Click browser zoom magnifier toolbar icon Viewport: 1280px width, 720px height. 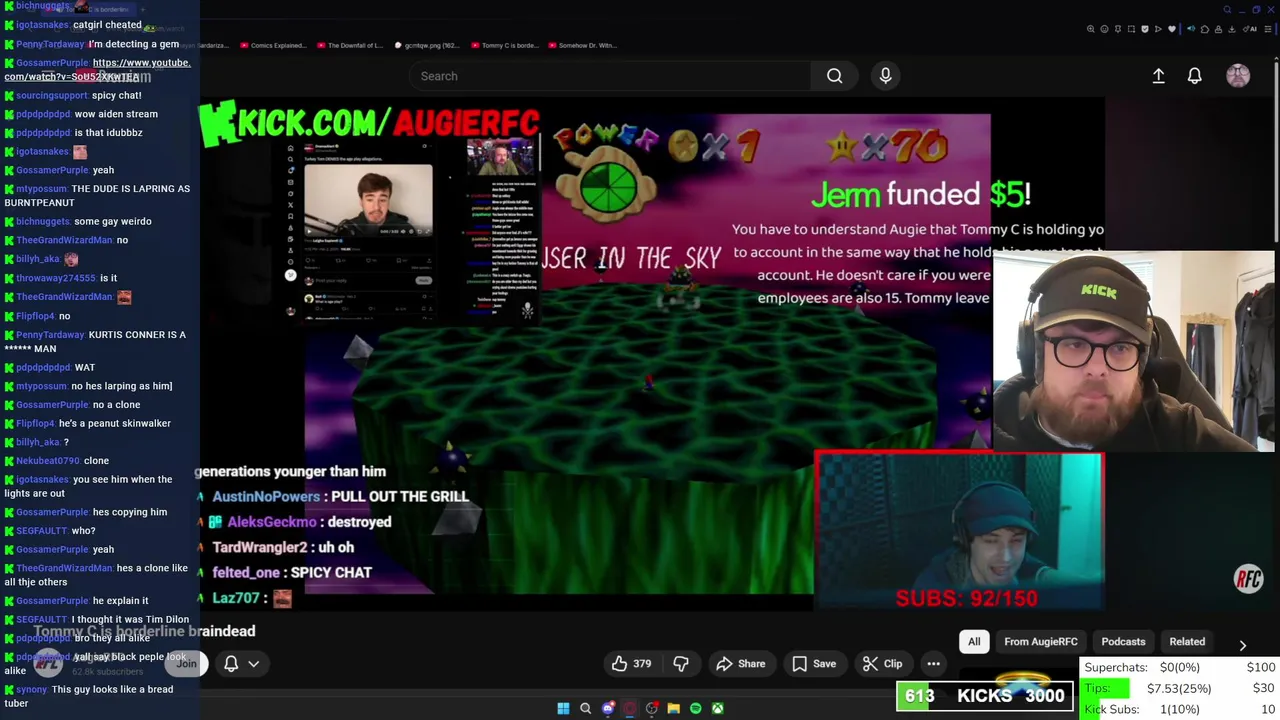[x=1091, y=29]
